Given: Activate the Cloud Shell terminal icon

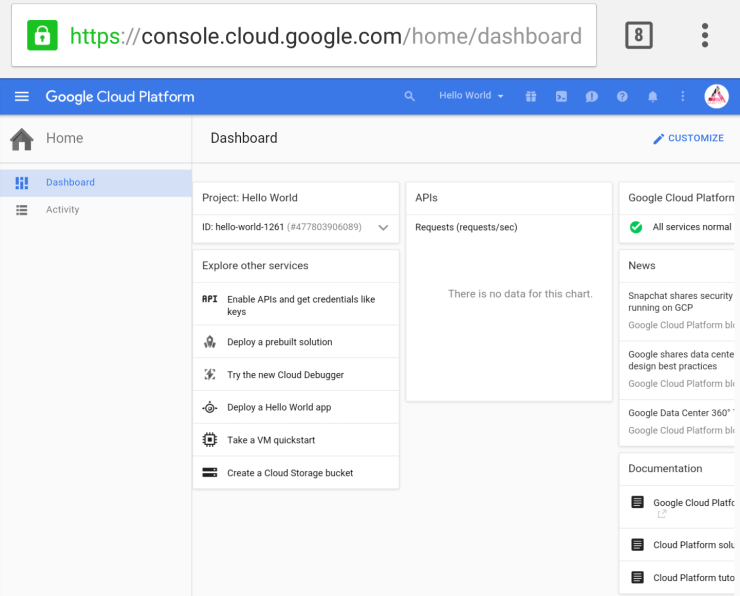Looking at the screenshot, I should (562, 97).
